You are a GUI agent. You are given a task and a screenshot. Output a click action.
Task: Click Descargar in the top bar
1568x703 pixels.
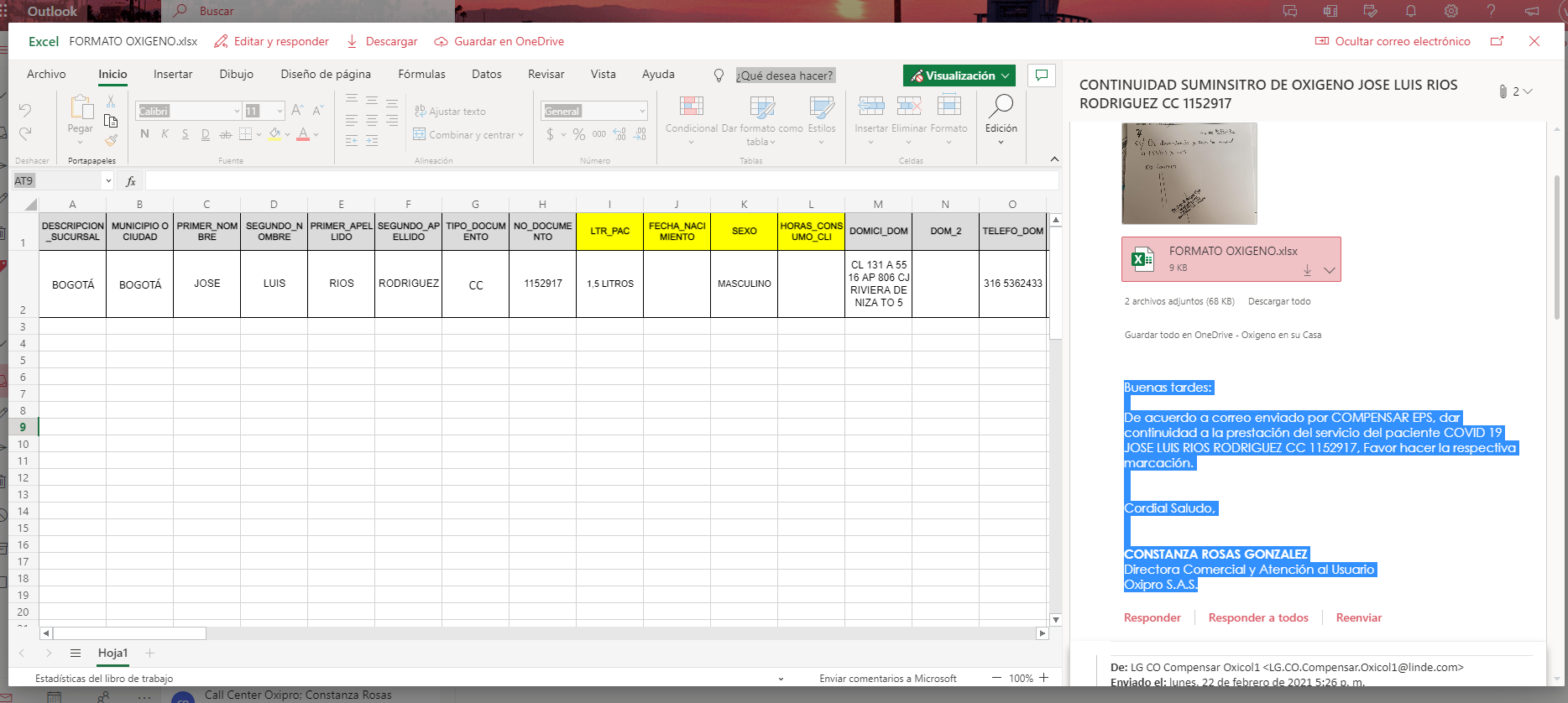[x=382, y=41]
